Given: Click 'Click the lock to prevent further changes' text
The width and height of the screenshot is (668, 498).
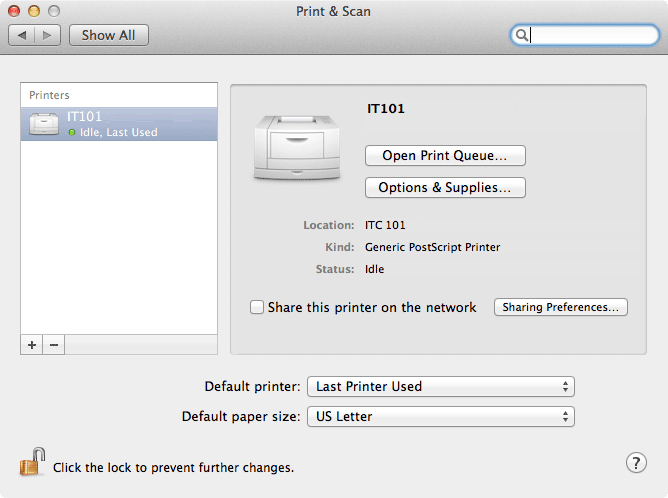Looking at the screenshot, I should 173,468.
